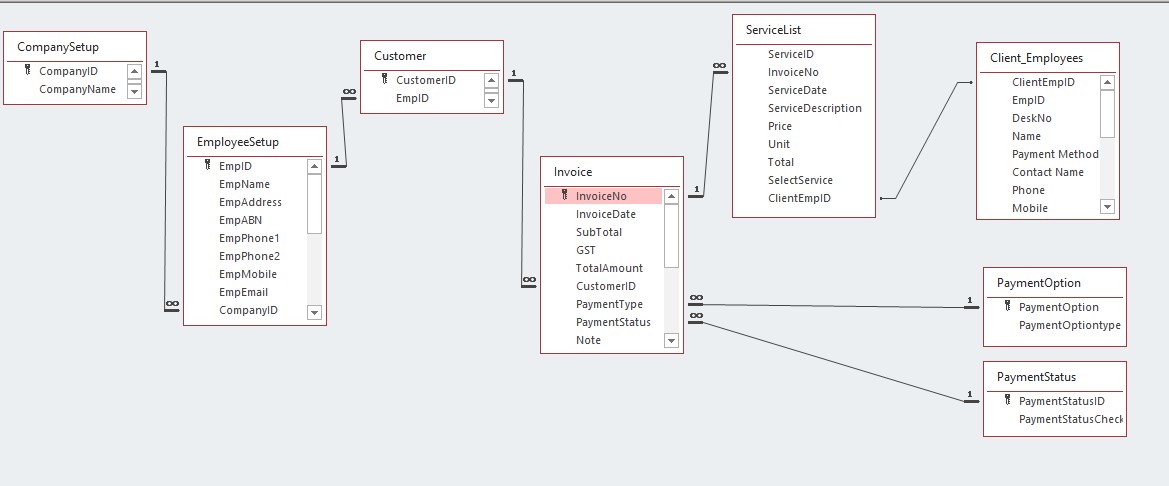The width and height of the screenshot is (1169, 486).
Task: Click the primary key icon next to EmpID in EmployeeSetup
Action: 208,166
